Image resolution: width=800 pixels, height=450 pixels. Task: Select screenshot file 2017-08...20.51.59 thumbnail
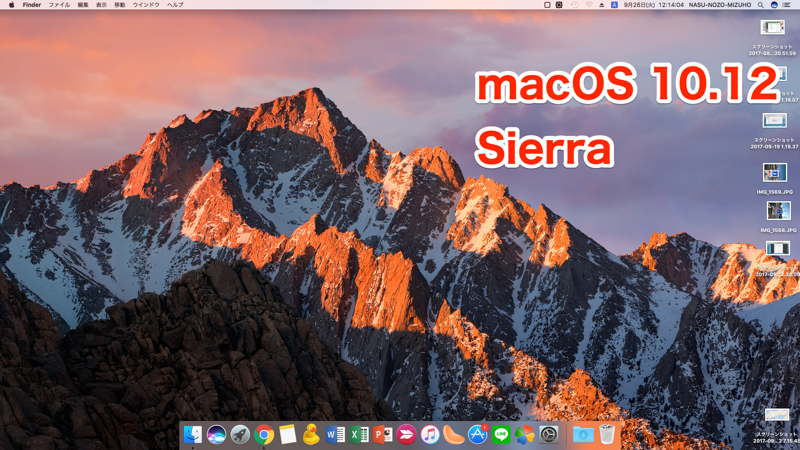(x=772, y=27)
